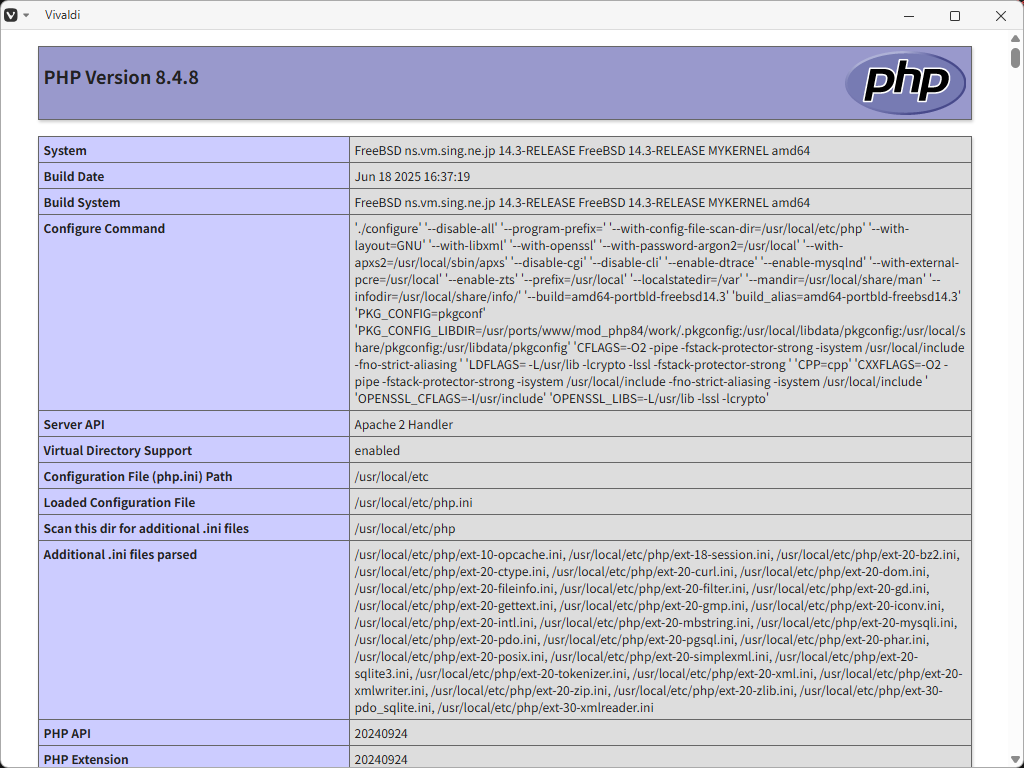The width and height of the screenshot is (1024, 768).
Task: Expand the Vivaldi menu dropdown arrow
Action: 26,15
